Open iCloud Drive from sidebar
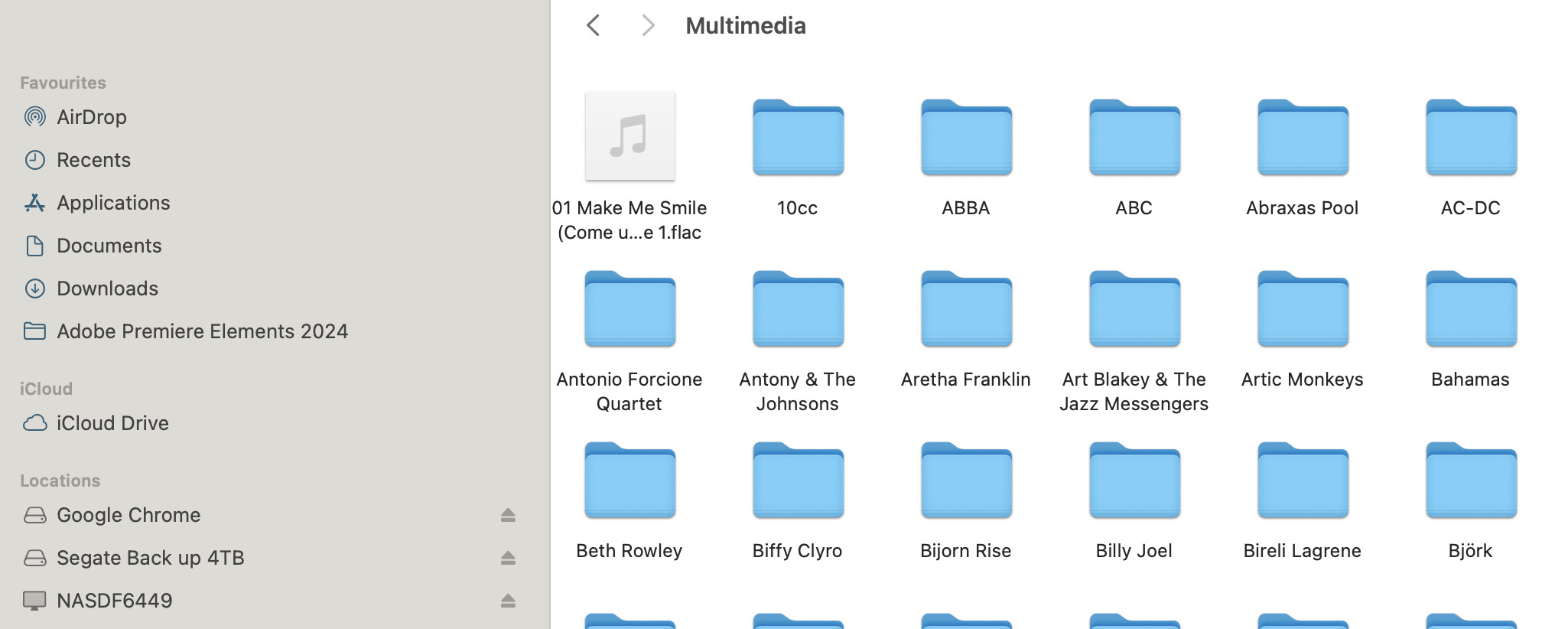The width and height of the screenshot is (1568, 629). point(112,423)
